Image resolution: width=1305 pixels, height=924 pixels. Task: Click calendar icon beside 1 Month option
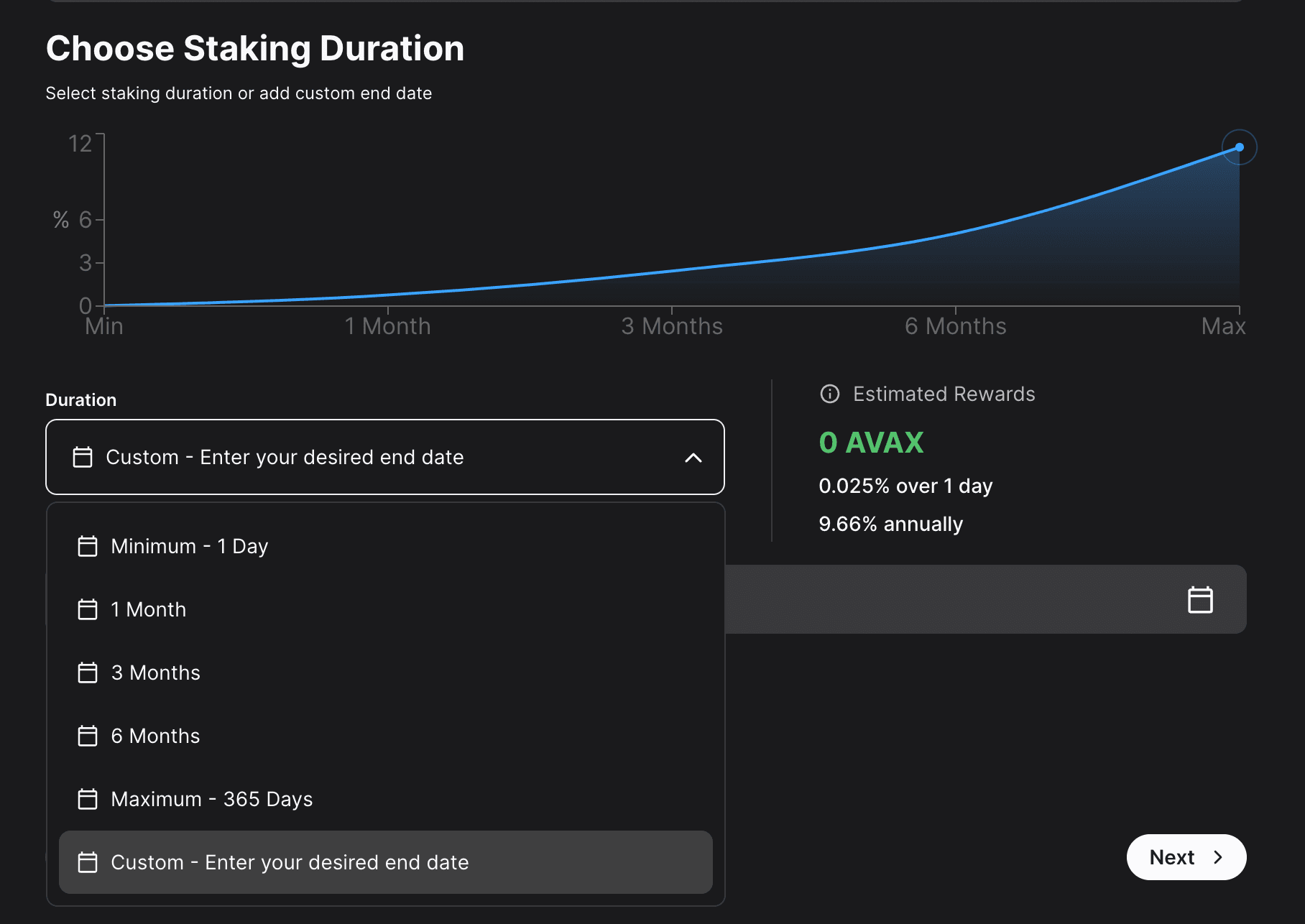pos(88,609)
